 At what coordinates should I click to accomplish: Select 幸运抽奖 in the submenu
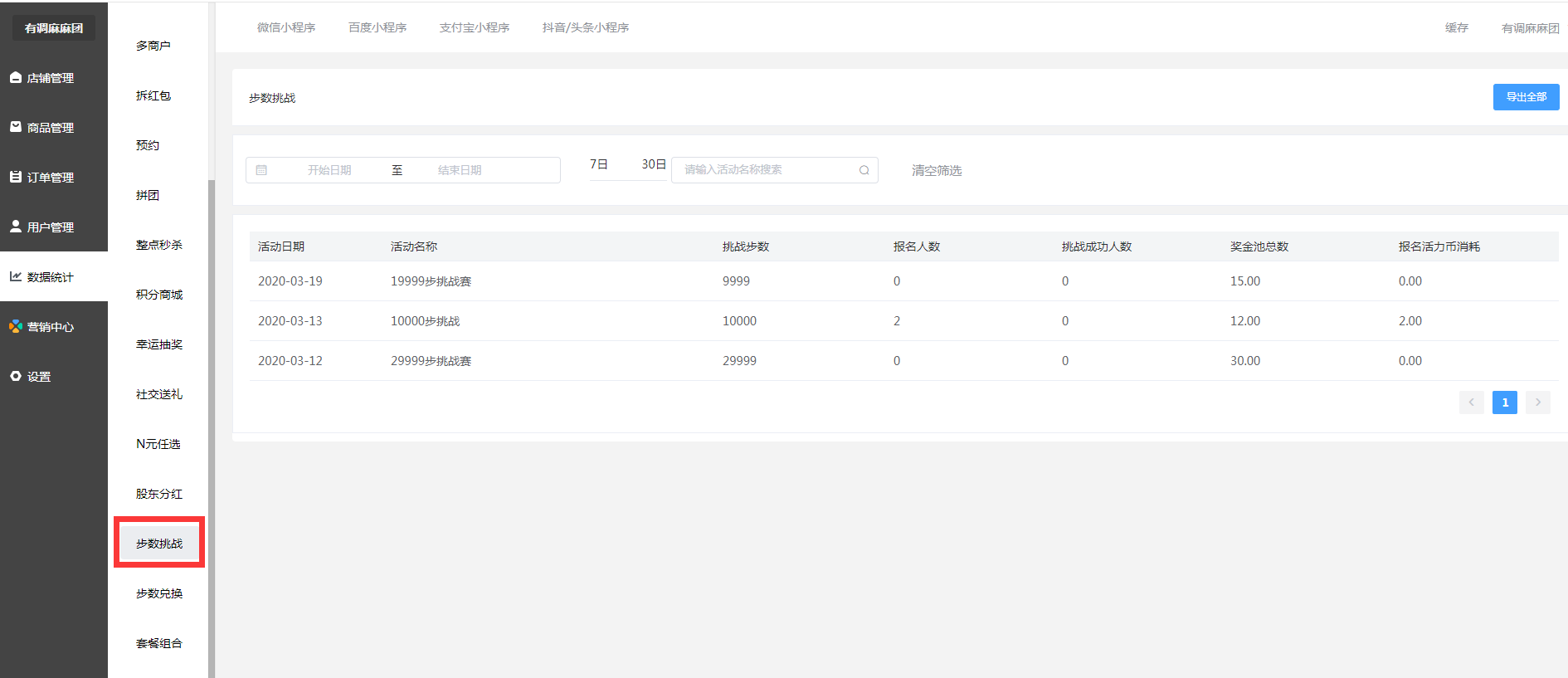click(159, 344)
